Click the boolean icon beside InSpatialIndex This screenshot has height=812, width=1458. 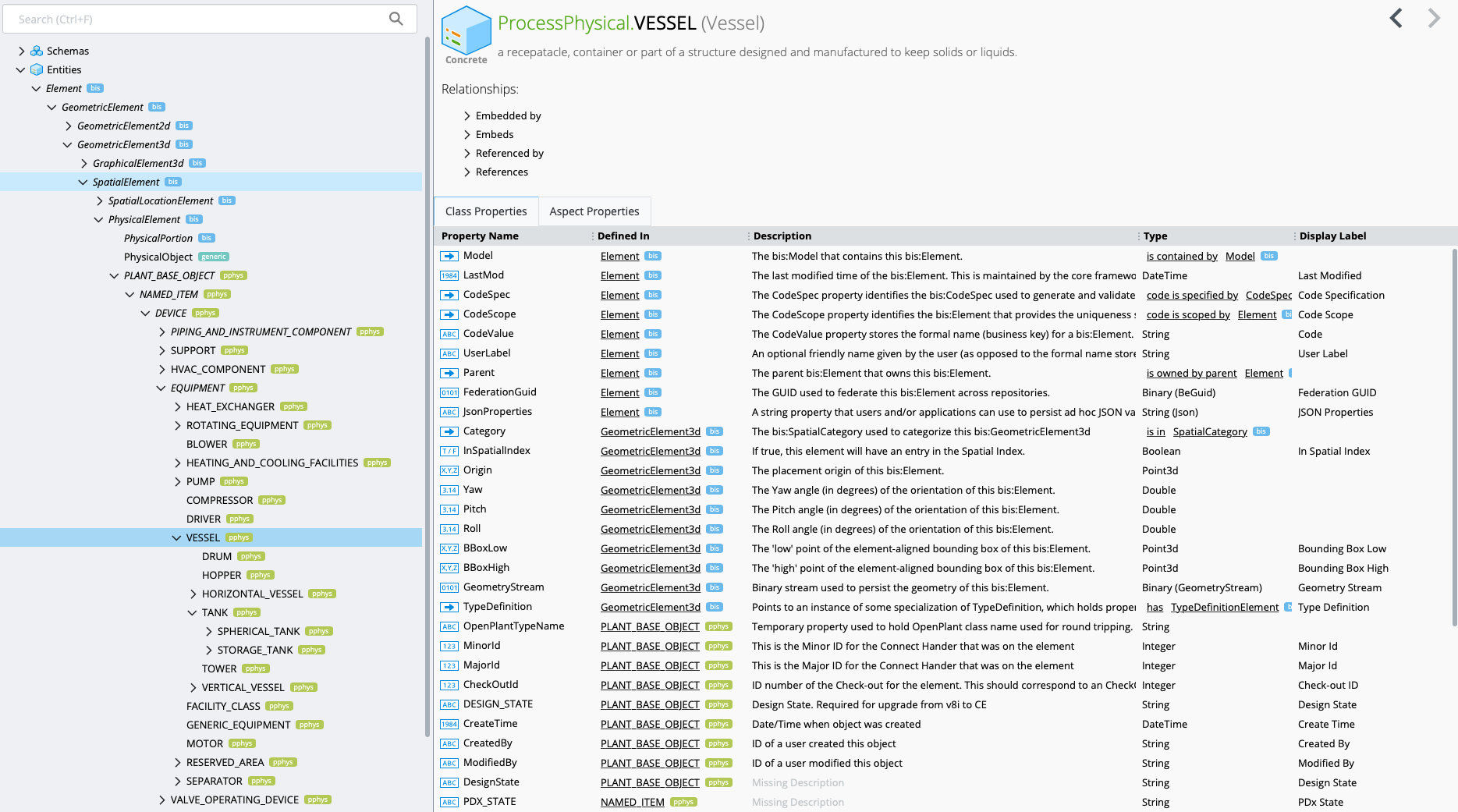click(x=449, y=451)
